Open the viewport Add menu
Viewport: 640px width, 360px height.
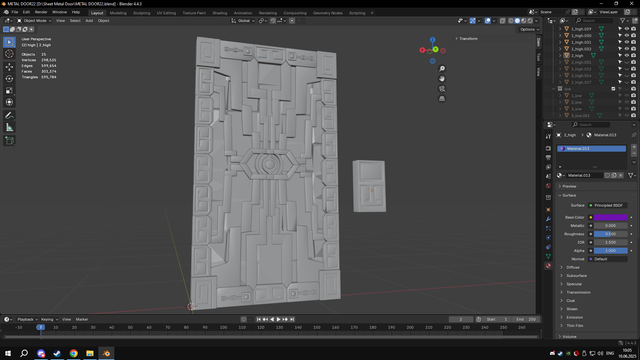pyautogui.click(x=89, y=21)
